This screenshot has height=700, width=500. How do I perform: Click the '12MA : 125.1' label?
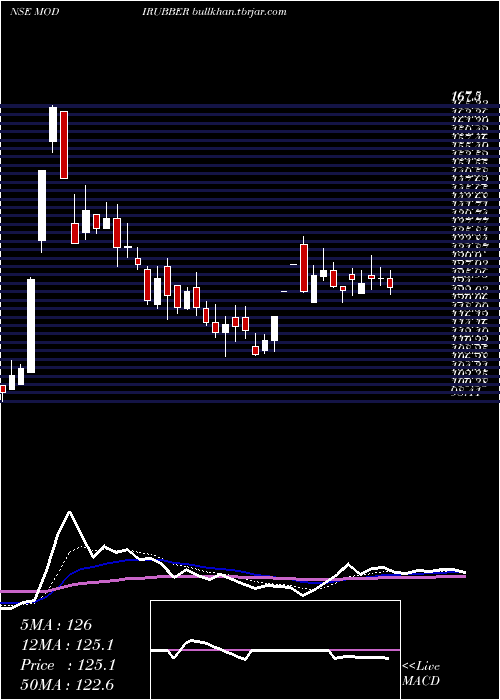[67, 645]
